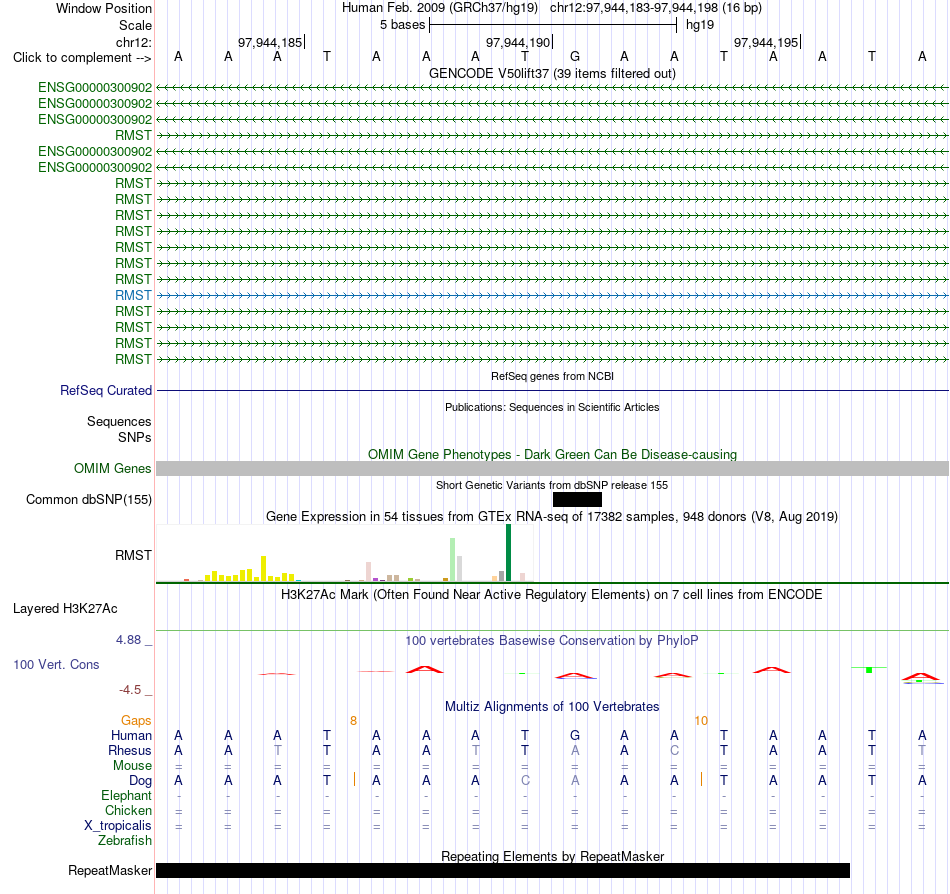Click the tall dark green GTEx bar
950x894 pixels.
click(x=508, y=553)
